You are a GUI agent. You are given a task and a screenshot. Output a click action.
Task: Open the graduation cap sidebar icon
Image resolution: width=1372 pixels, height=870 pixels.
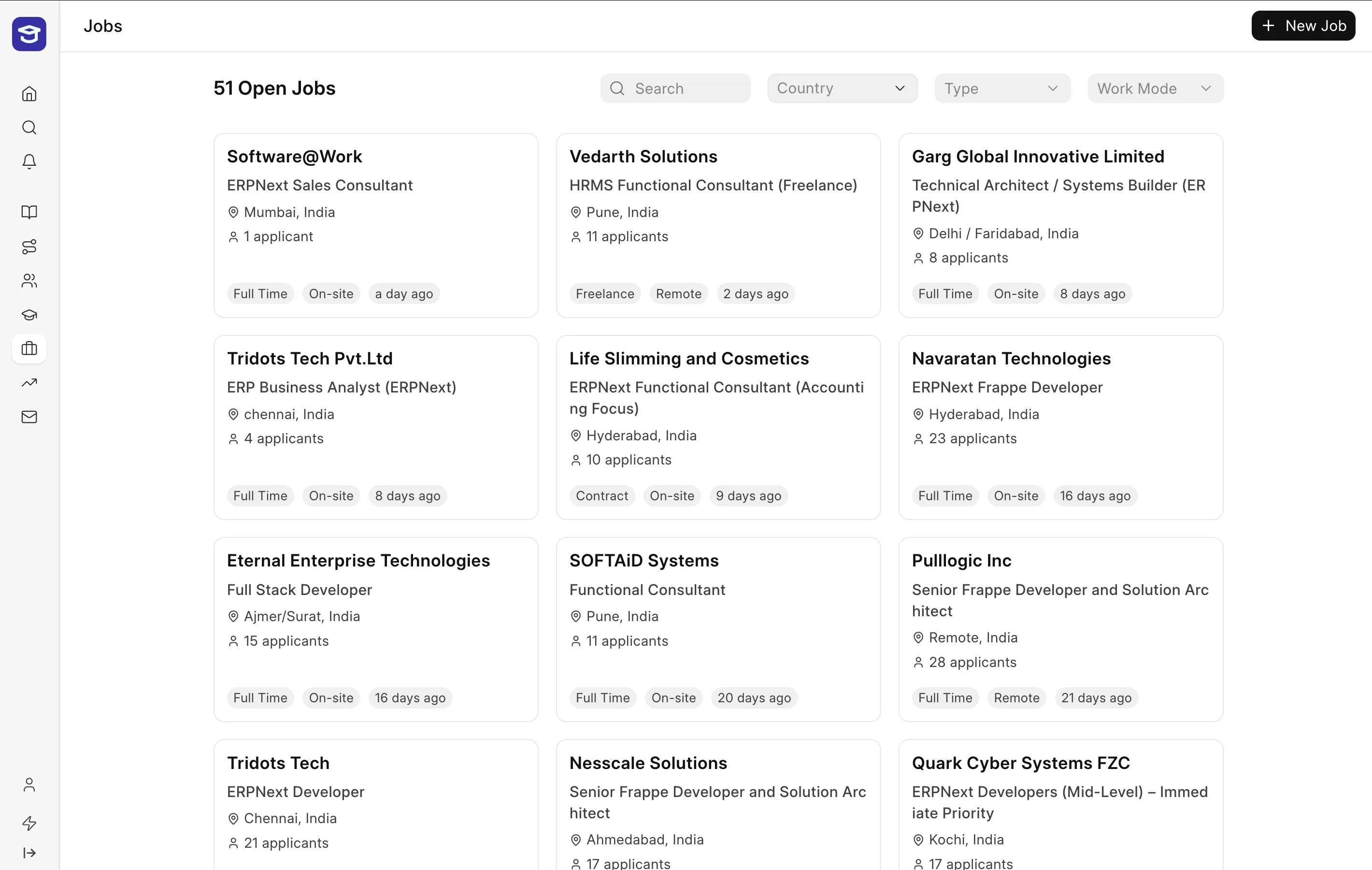tap(29, 315)
